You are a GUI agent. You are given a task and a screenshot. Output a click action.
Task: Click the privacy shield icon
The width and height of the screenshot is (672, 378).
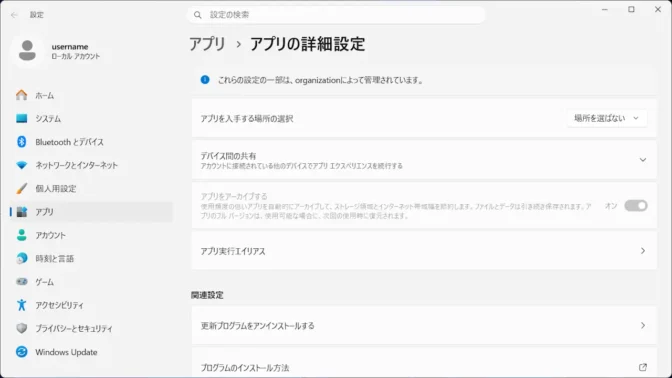point(21,328)
